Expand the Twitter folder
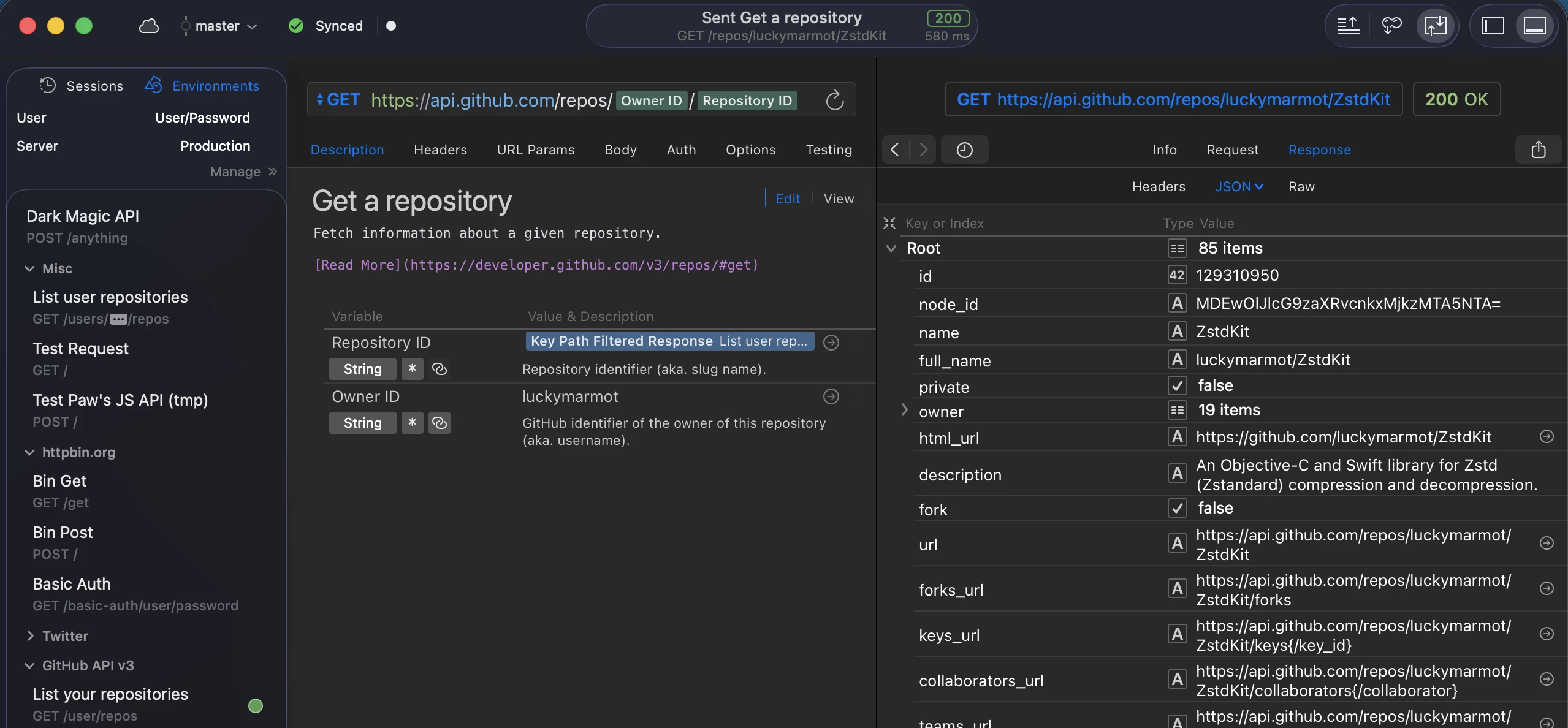 coord(30,636)
